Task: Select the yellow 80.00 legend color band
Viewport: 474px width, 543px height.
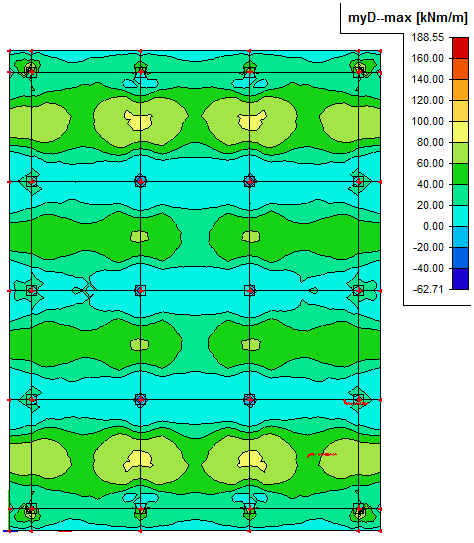Action: [460, 132]
